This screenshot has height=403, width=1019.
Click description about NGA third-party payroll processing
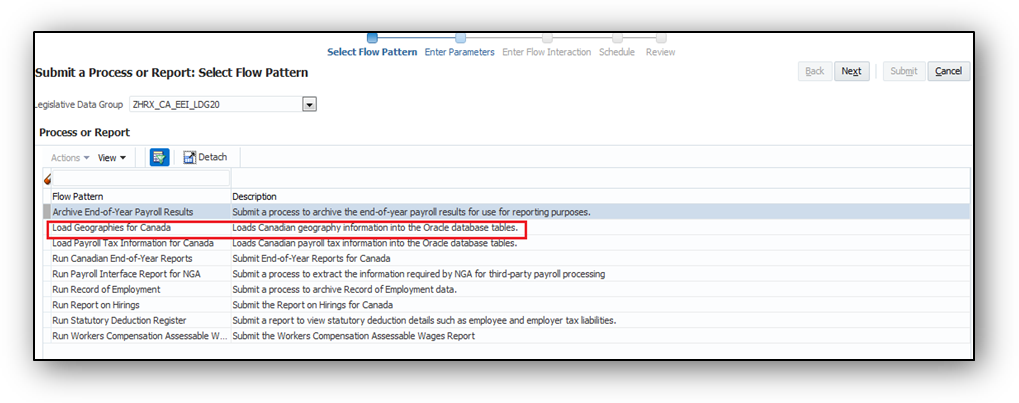click(419, 274)
